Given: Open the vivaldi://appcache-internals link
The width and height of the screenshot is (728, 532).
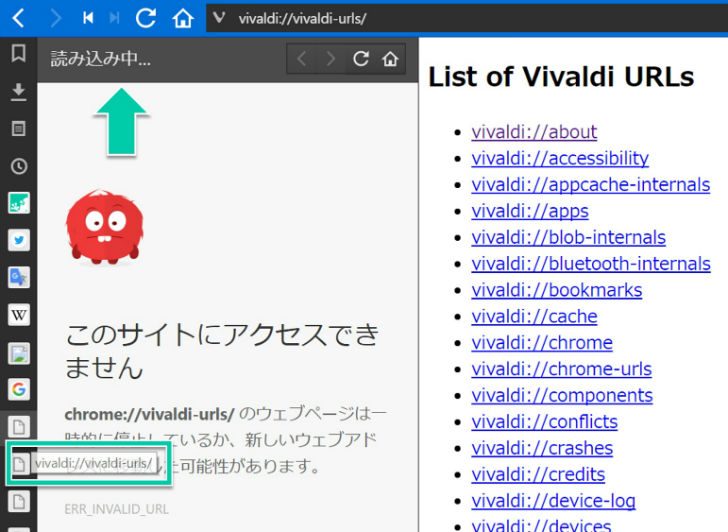Looking at the screenshot, I should (x=591, y=185).
